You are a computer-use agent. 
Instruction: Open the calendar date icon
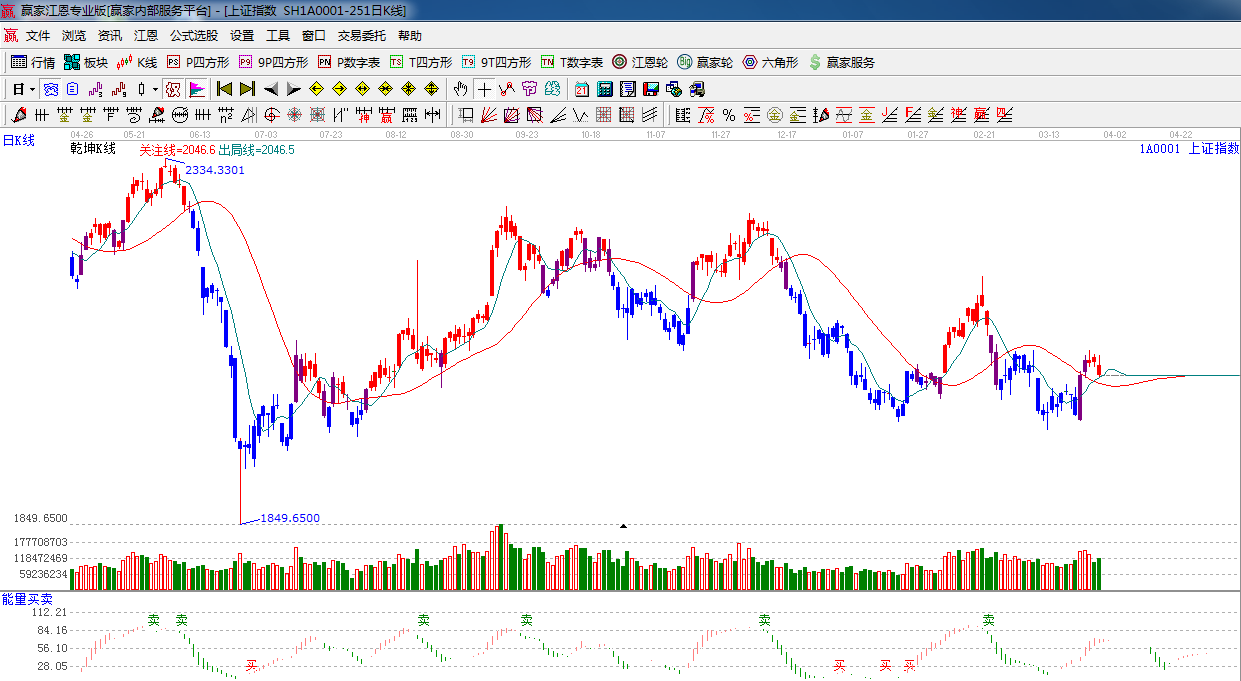(580, 89)
